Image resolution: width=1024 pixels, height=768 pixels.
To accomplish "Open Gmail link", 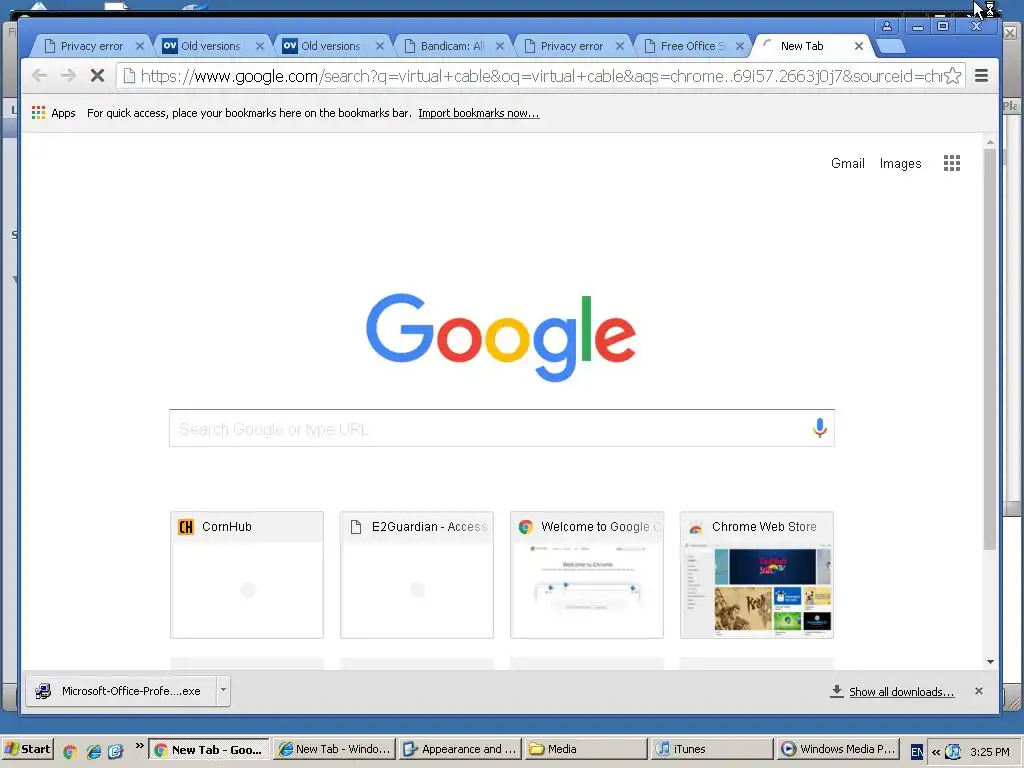I will point(848,163).
